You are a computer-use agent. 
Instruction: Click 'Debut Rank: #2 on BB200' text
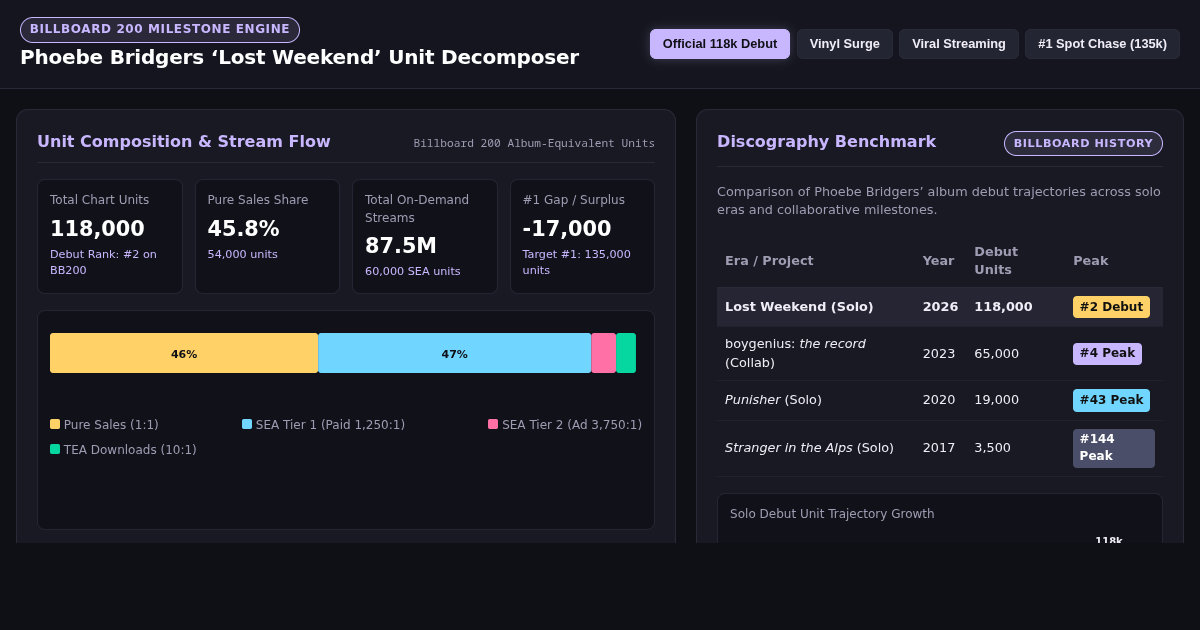pos(103,262)
